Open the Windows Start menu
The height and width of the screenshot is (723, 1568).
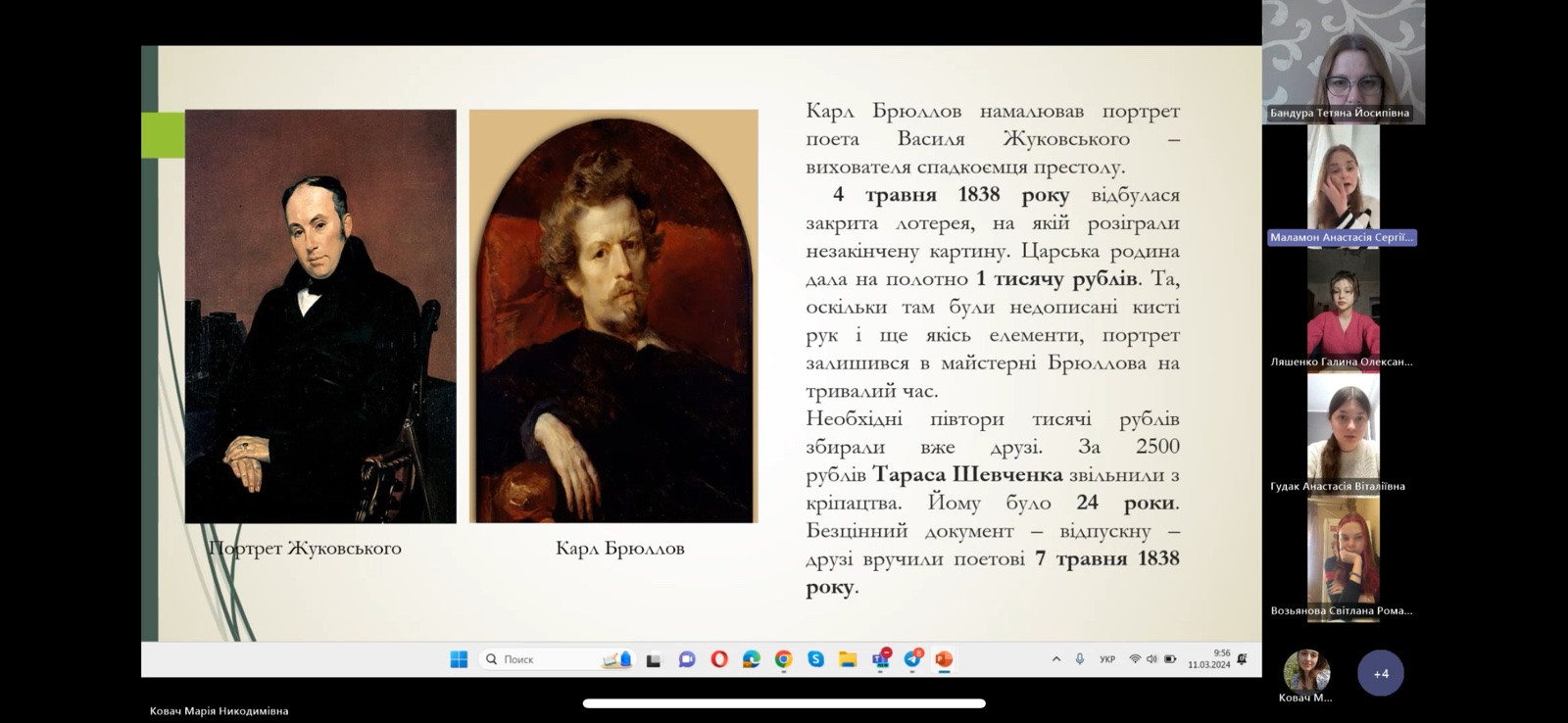(459, 659)
